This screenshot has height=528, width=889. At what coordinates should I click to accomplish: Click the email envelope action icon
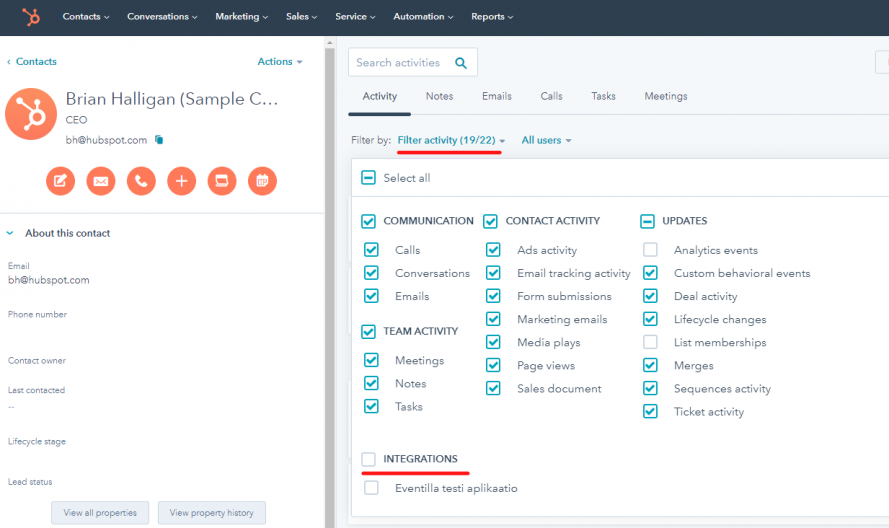pos(101,181)
